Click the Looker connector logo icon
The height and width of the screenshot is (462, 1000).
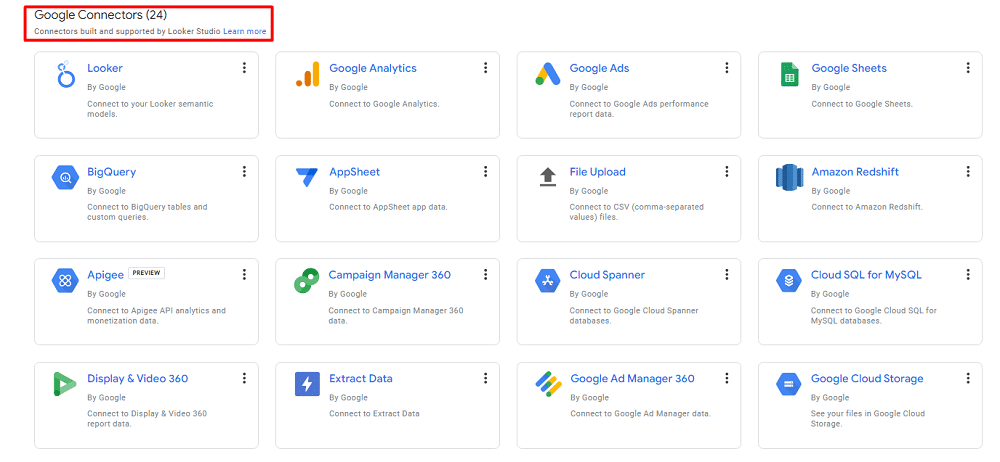(65, 75)
